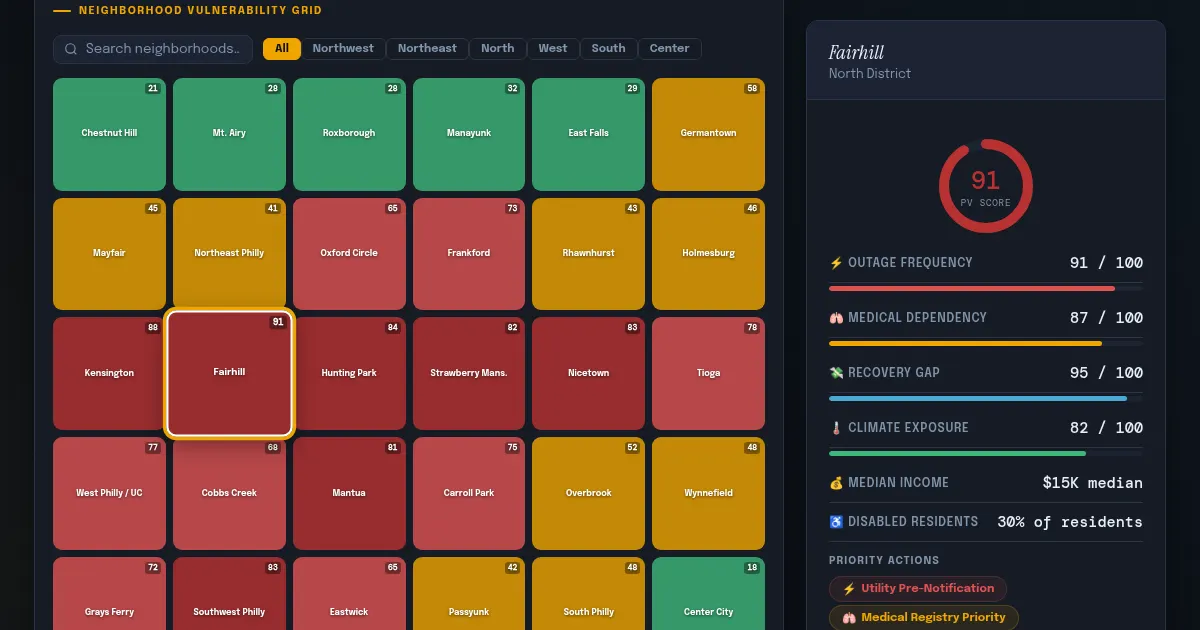Screen dimensions: 1200x630
Task: Select the Rhawnhurst tile
Action: pyautogui.click(x=588, y=254)
